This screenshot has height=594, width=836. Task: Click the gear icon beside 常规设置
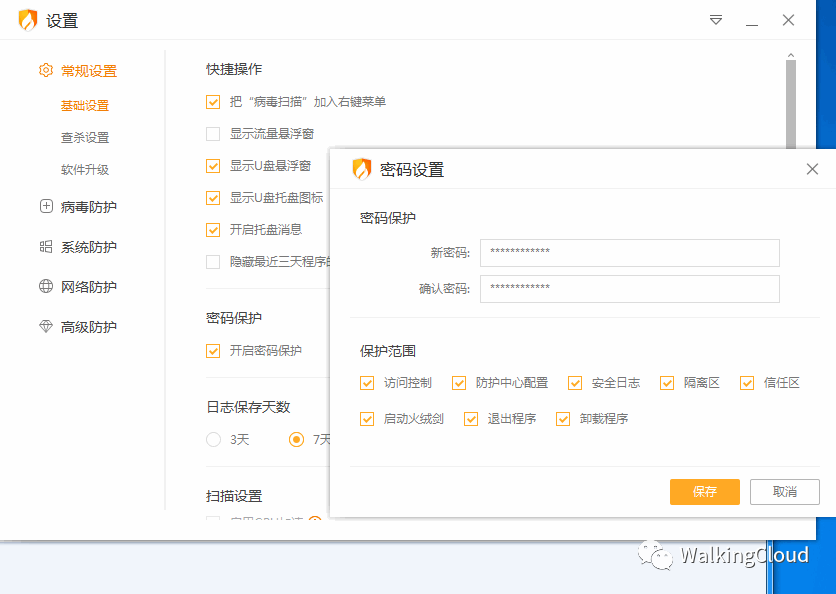coord(46,70)
